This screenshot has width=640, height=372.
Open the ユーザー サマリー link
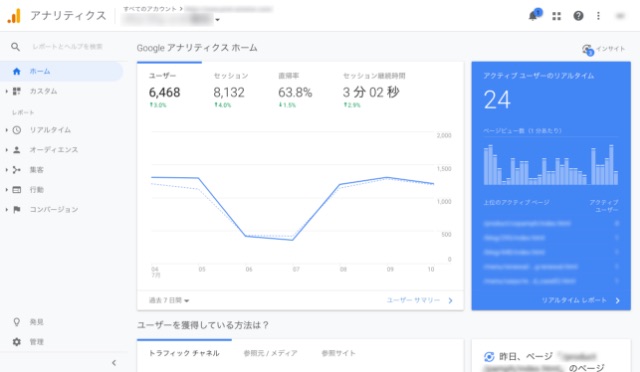[420, 300]
